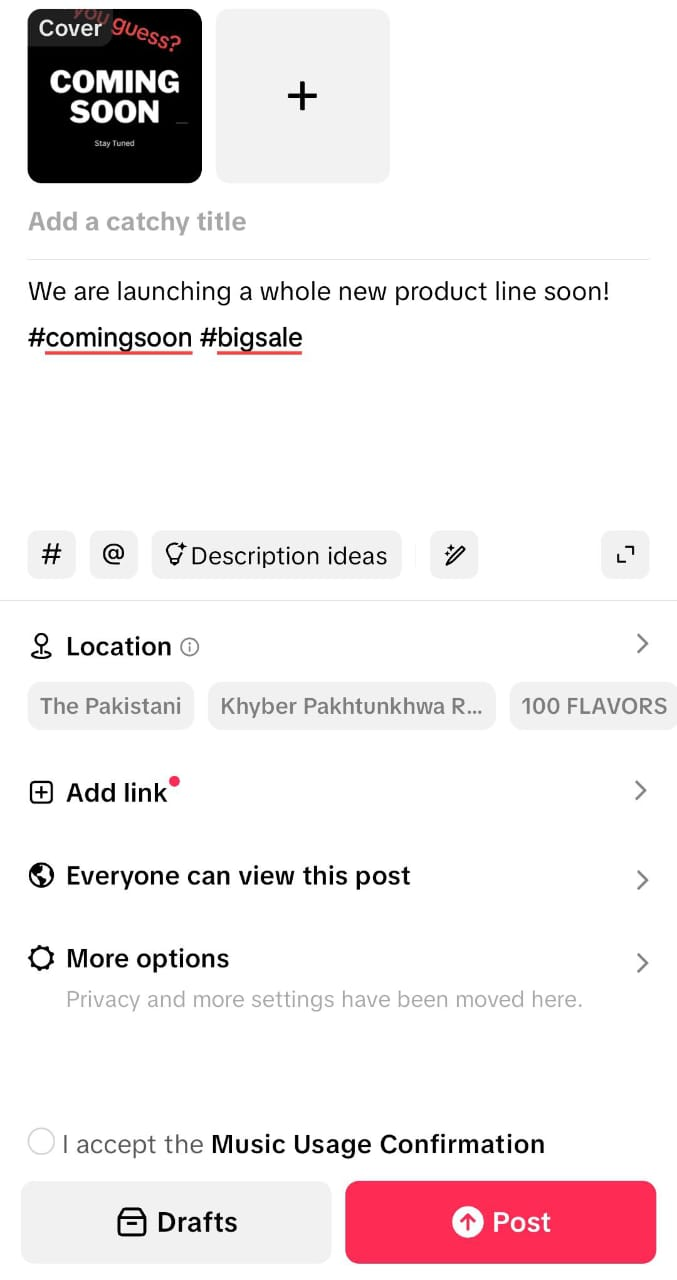The width and height of the screenshot is (677, 1280).
Task: Expand the caption editor with the fullscreen icon
Action: click(x=624, y=555)
